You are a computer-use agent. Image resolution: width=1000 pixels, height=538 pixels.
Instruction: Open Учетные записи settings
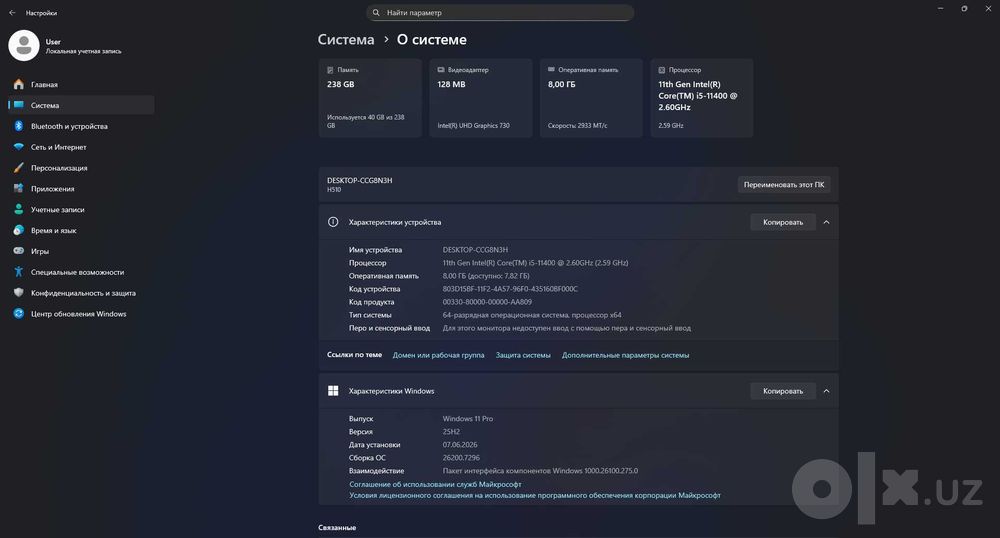pyautogui.click(x=81, y=209)
